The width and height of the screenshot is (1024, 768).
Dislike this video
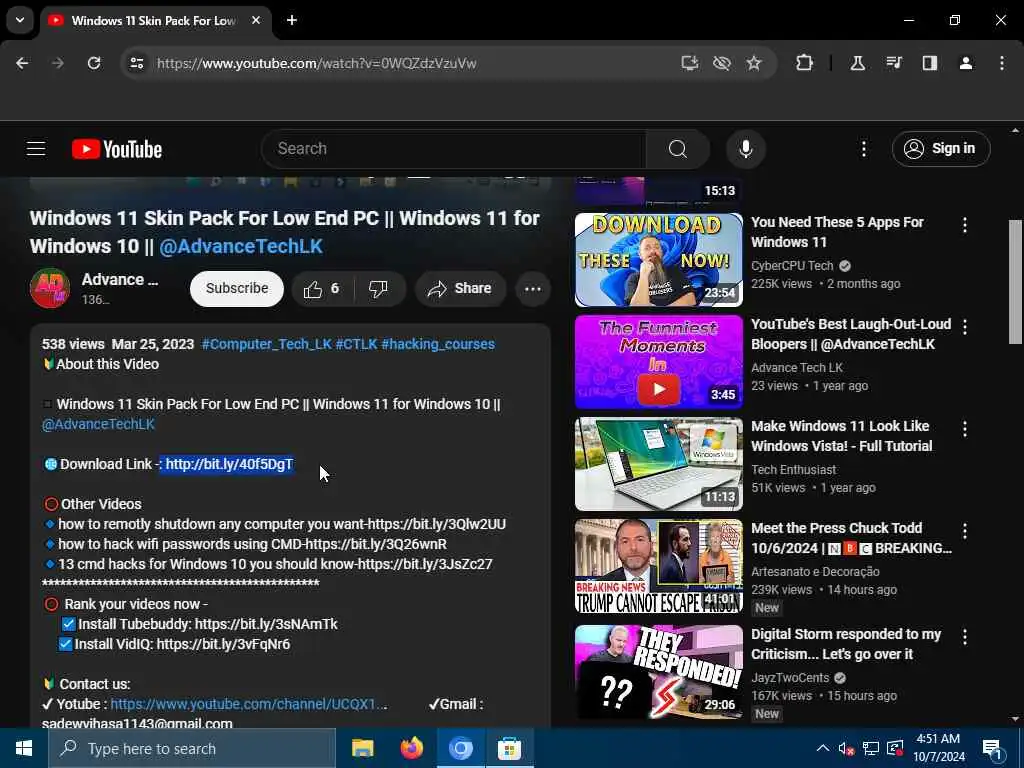[x=378, y=289]
